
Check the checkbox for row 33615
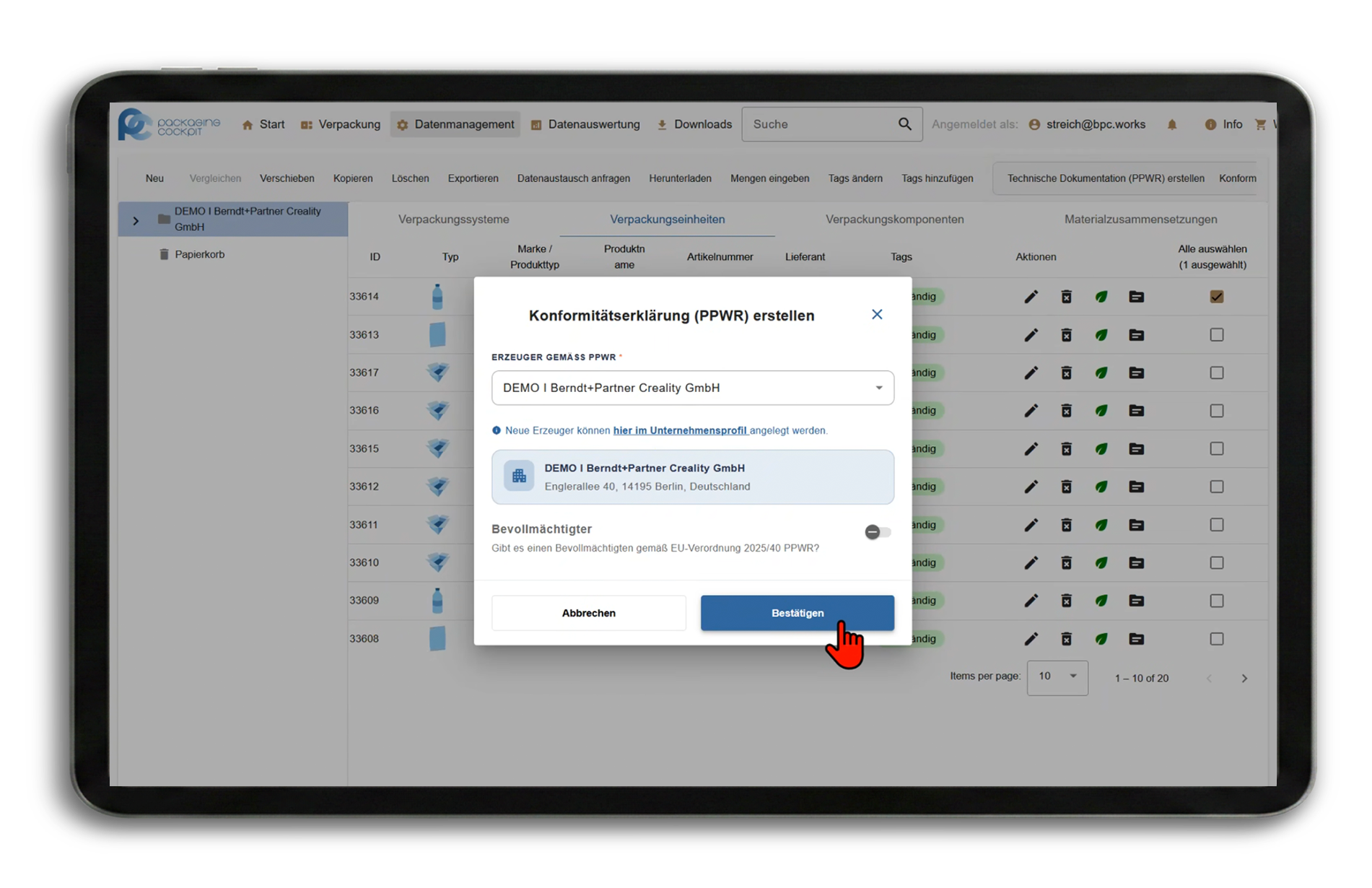tap(1217, 449)
